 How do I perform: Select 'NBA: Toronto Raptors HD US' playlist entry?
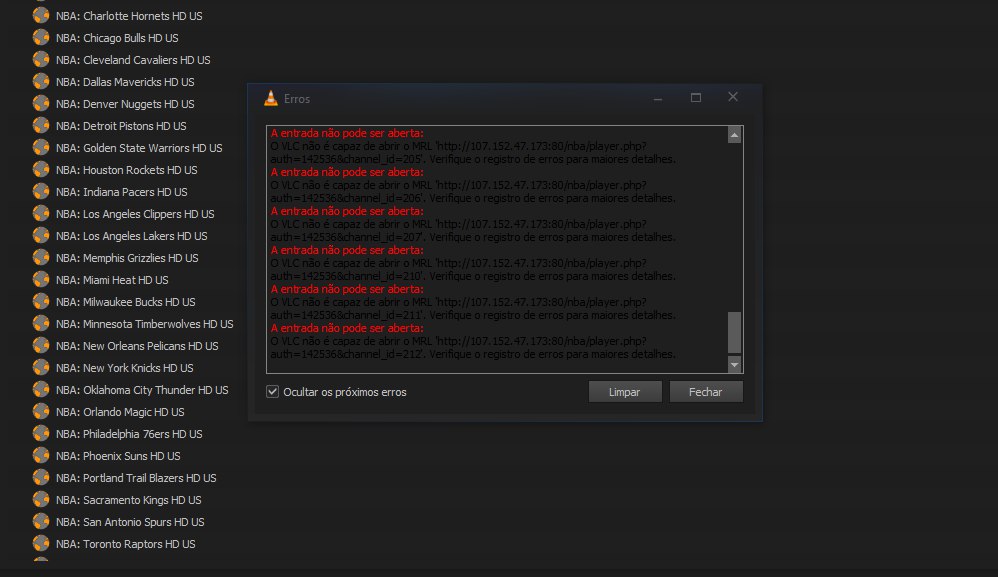125,544
